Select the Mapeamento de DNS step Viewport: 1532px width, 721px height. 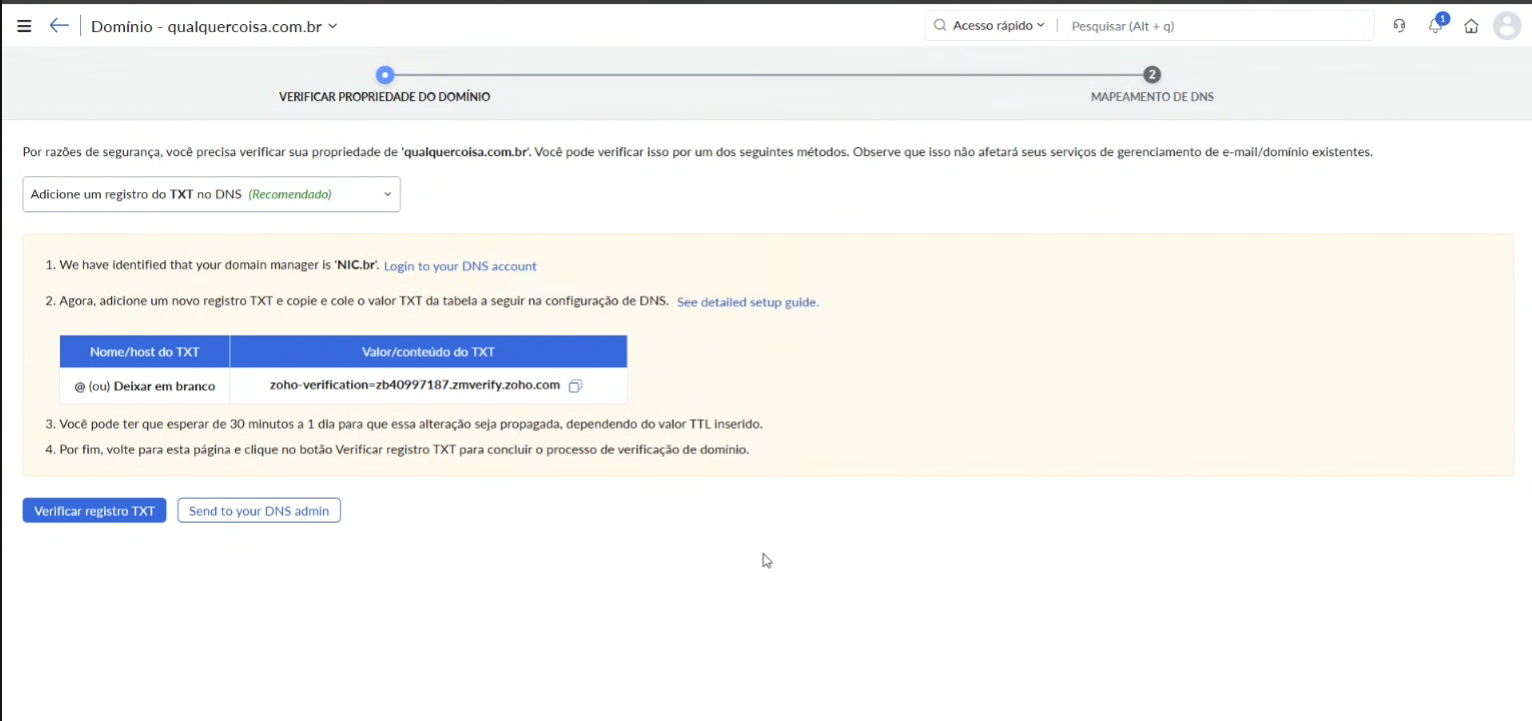[1152, 97]
